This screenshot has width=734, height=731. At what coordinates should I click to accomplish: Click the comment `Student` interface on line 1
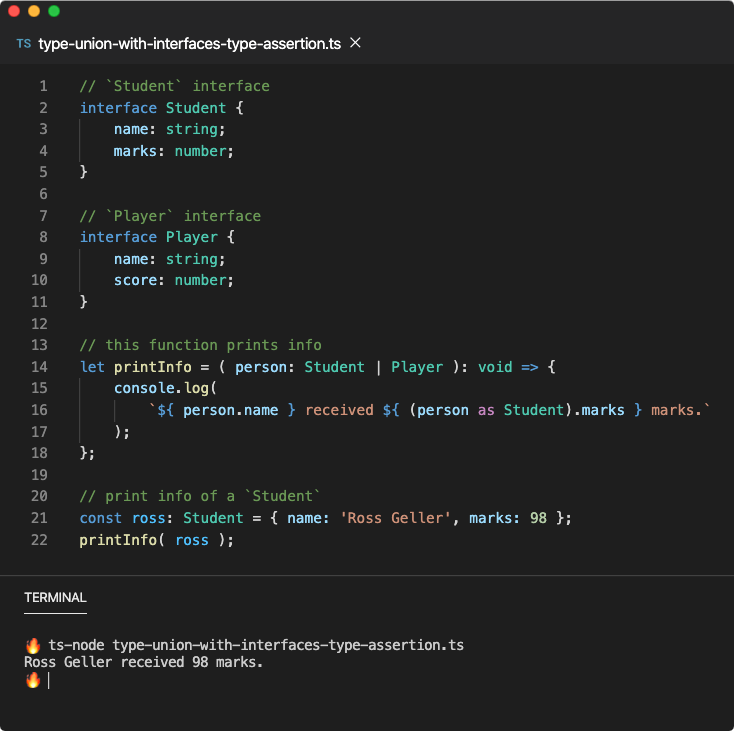tap(175, 86)
